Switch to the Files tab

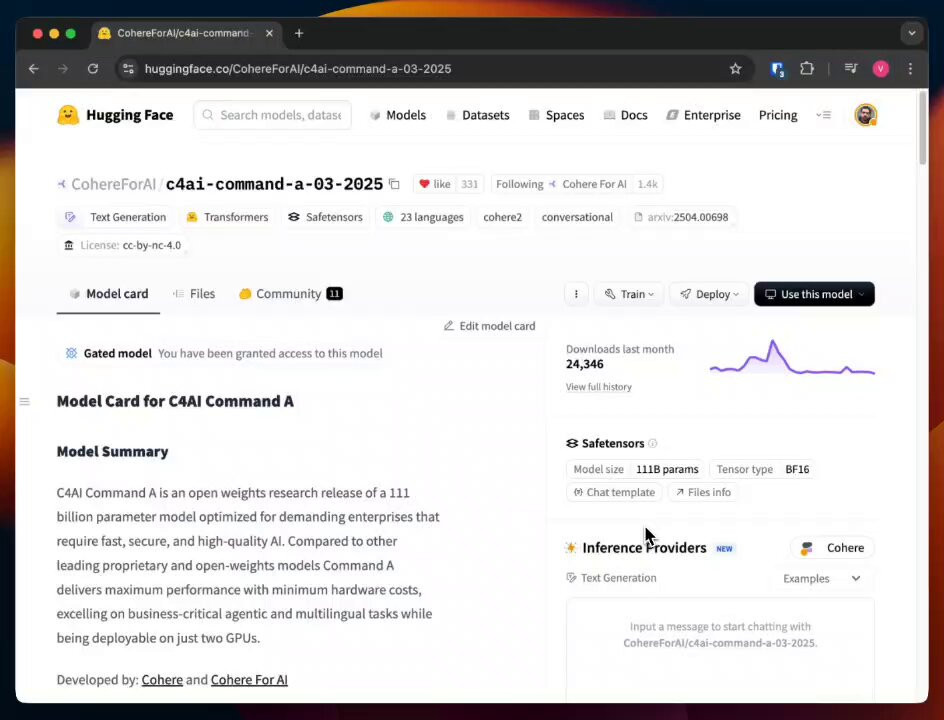pos(194,294)
